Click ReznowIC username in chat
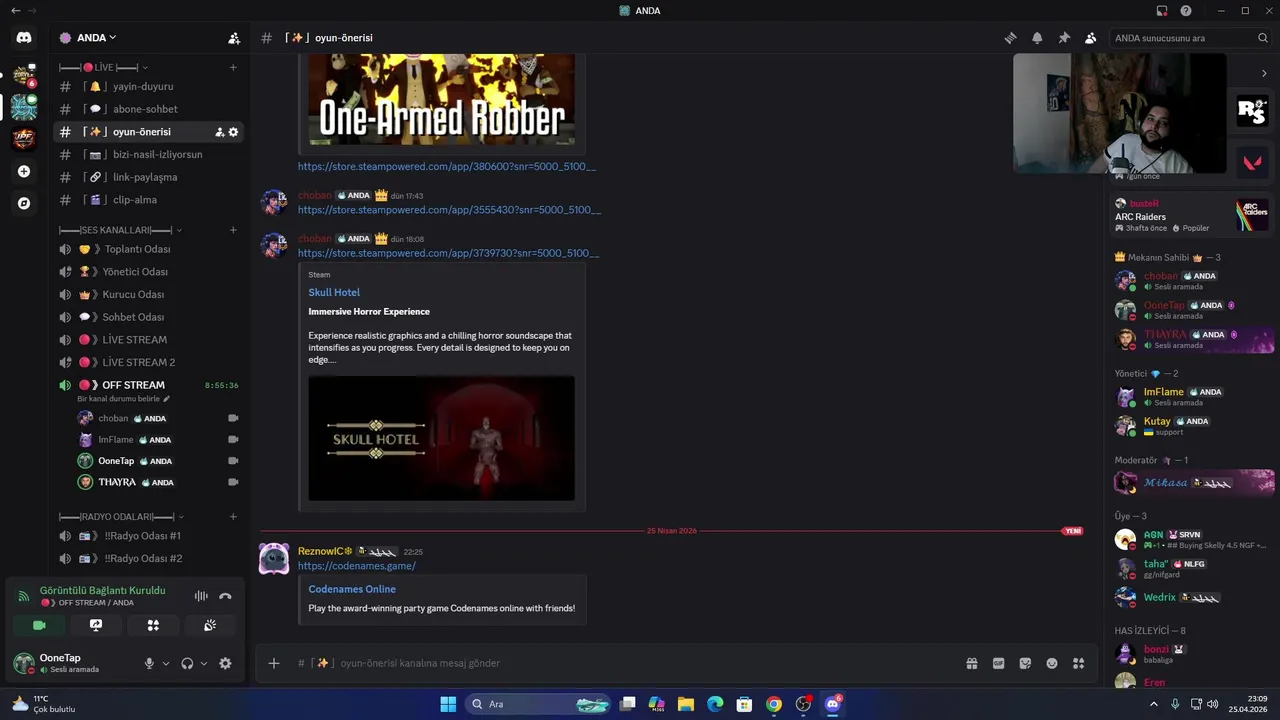The image size is (1280, 720). 325,551
